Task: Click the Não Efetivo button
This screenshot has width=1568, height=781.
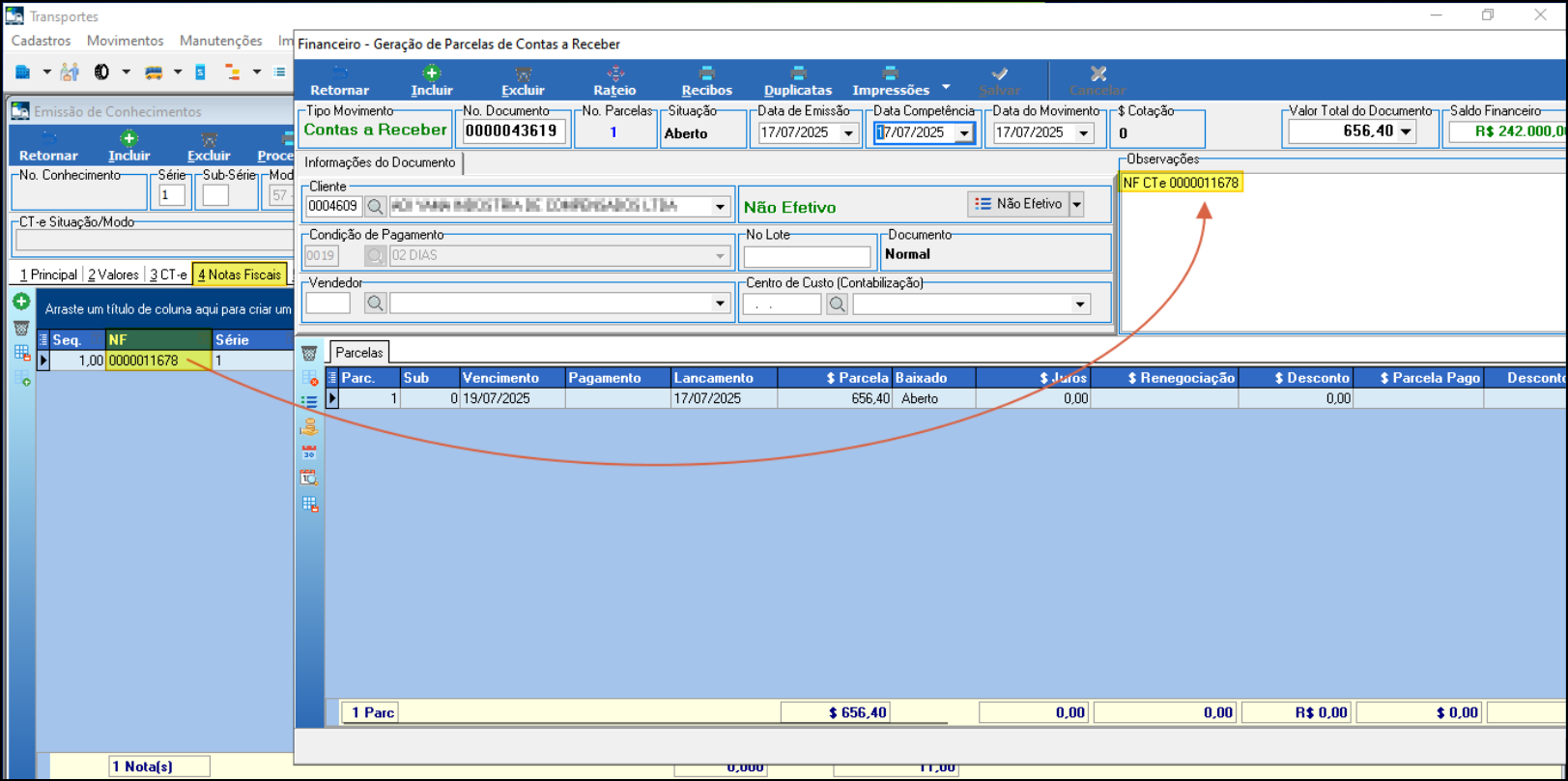Action: pyautogui.click(x=1018, y=204)
